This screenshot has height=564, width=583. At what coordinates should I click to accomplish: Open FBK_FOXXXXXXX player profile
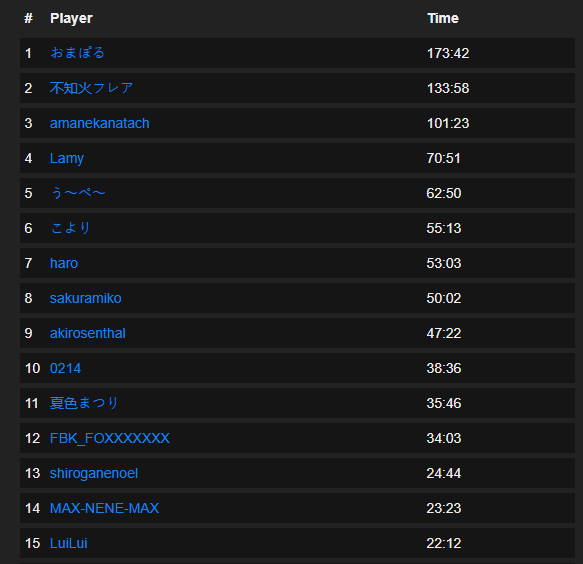[x=110, y=438]
